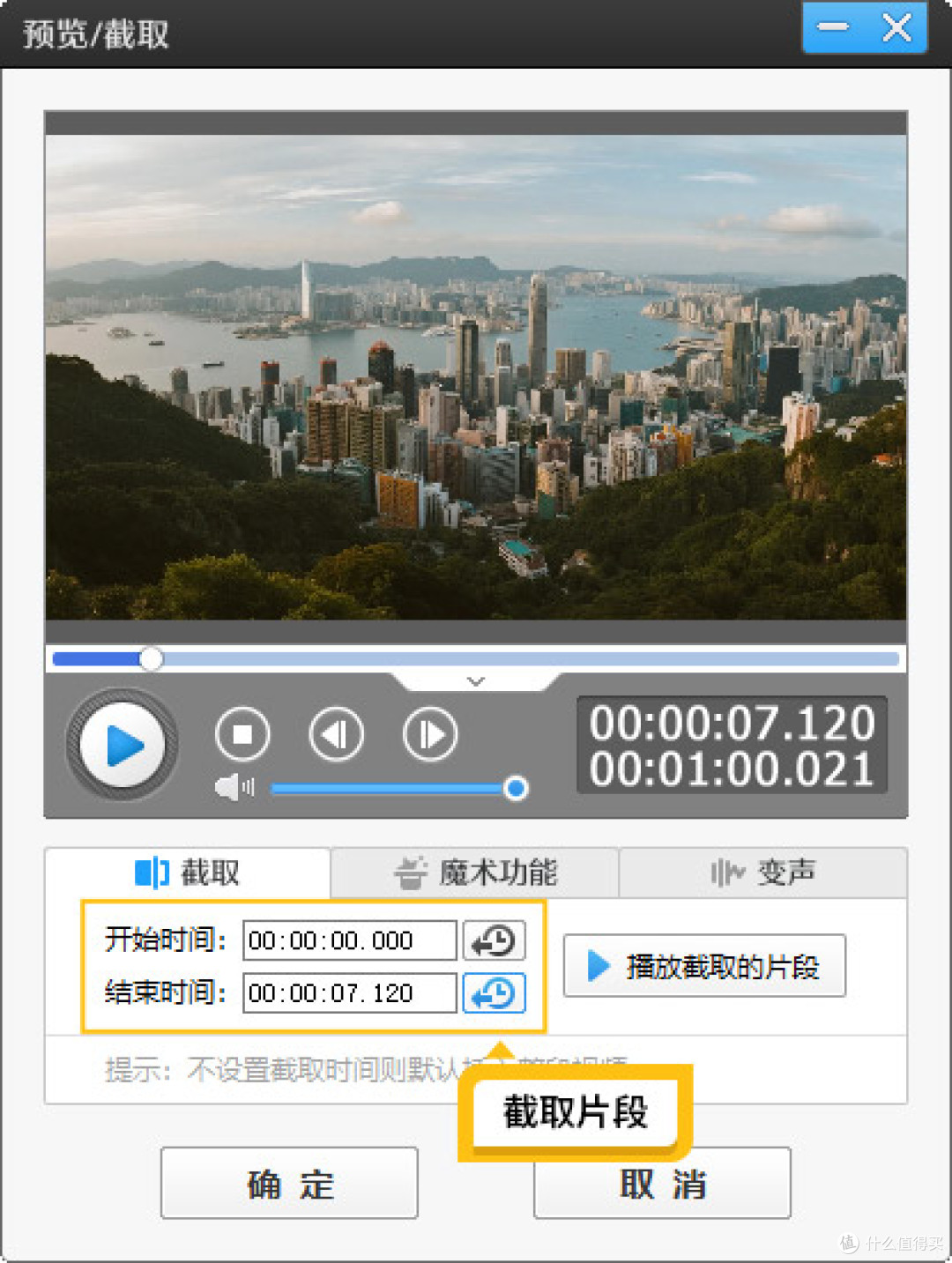Open the 魔术功能 tab
This screenshot has height=1263, width=952.
point(475,873)
